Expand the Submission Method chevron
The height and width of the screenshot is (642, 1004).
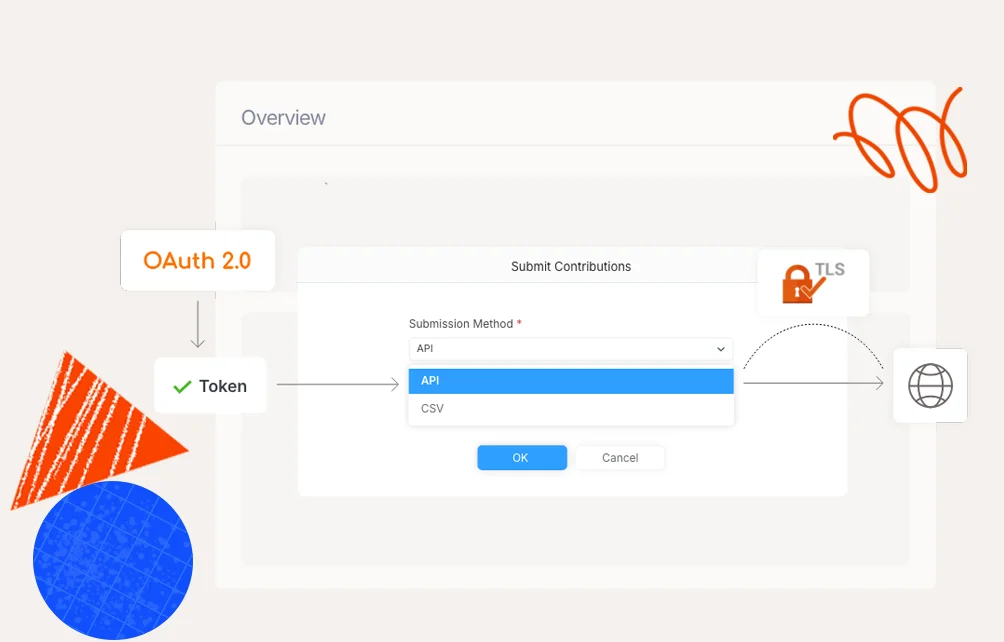[x=721, y=349]
